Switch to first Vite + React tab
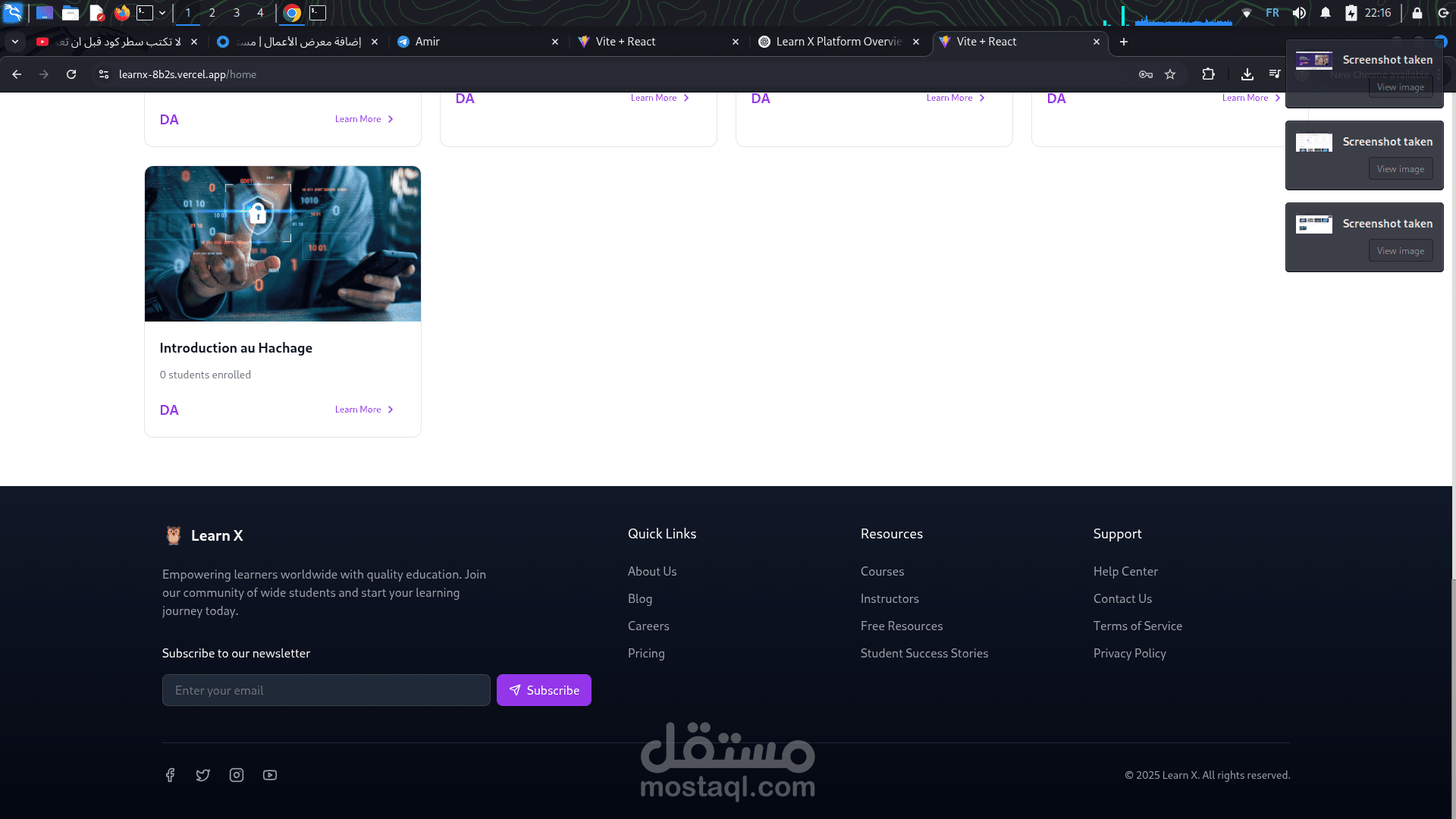 click(x=658, y=42)
